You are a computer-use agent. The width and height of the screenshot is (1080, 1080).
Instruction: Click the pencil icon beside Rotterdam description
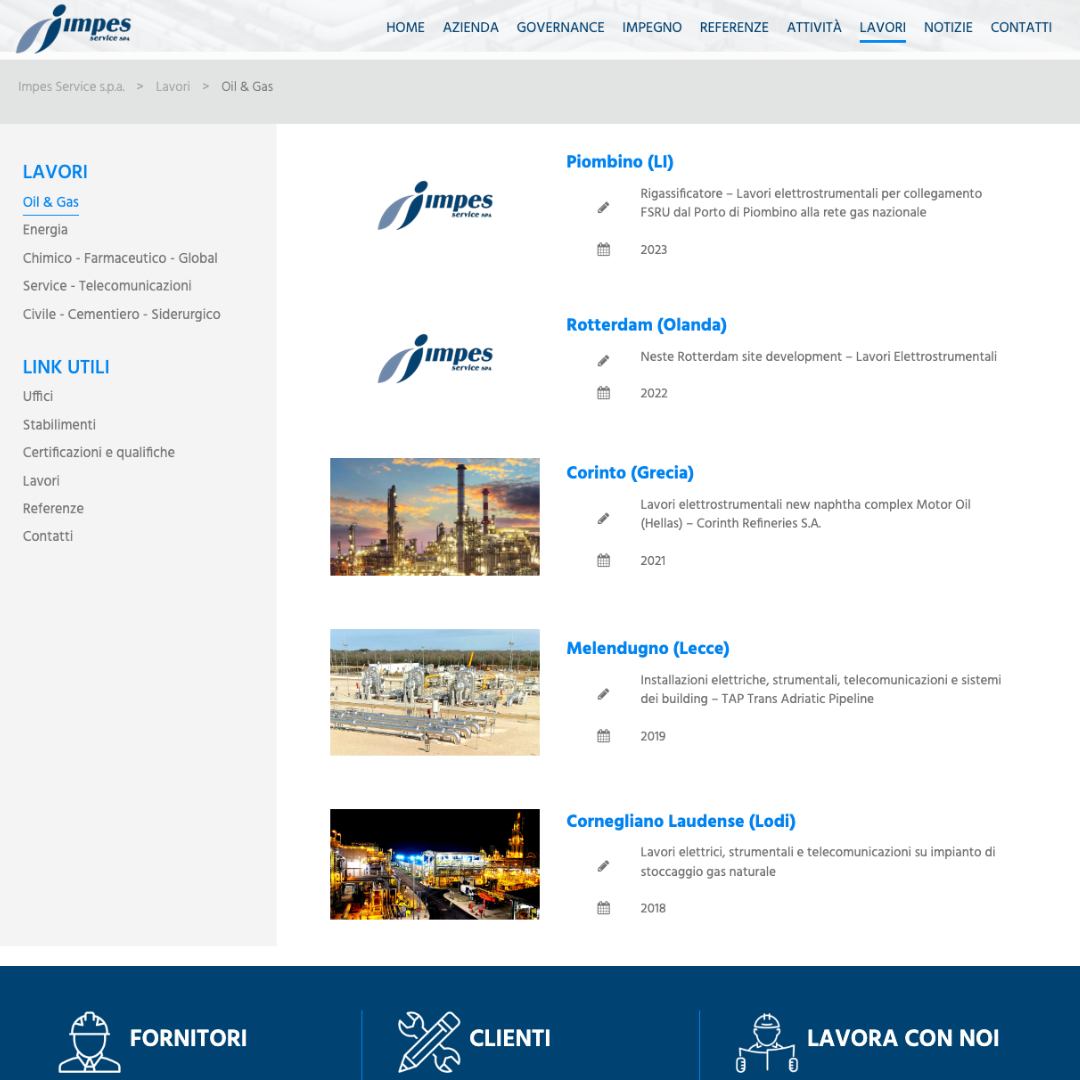tap(603, 360)
